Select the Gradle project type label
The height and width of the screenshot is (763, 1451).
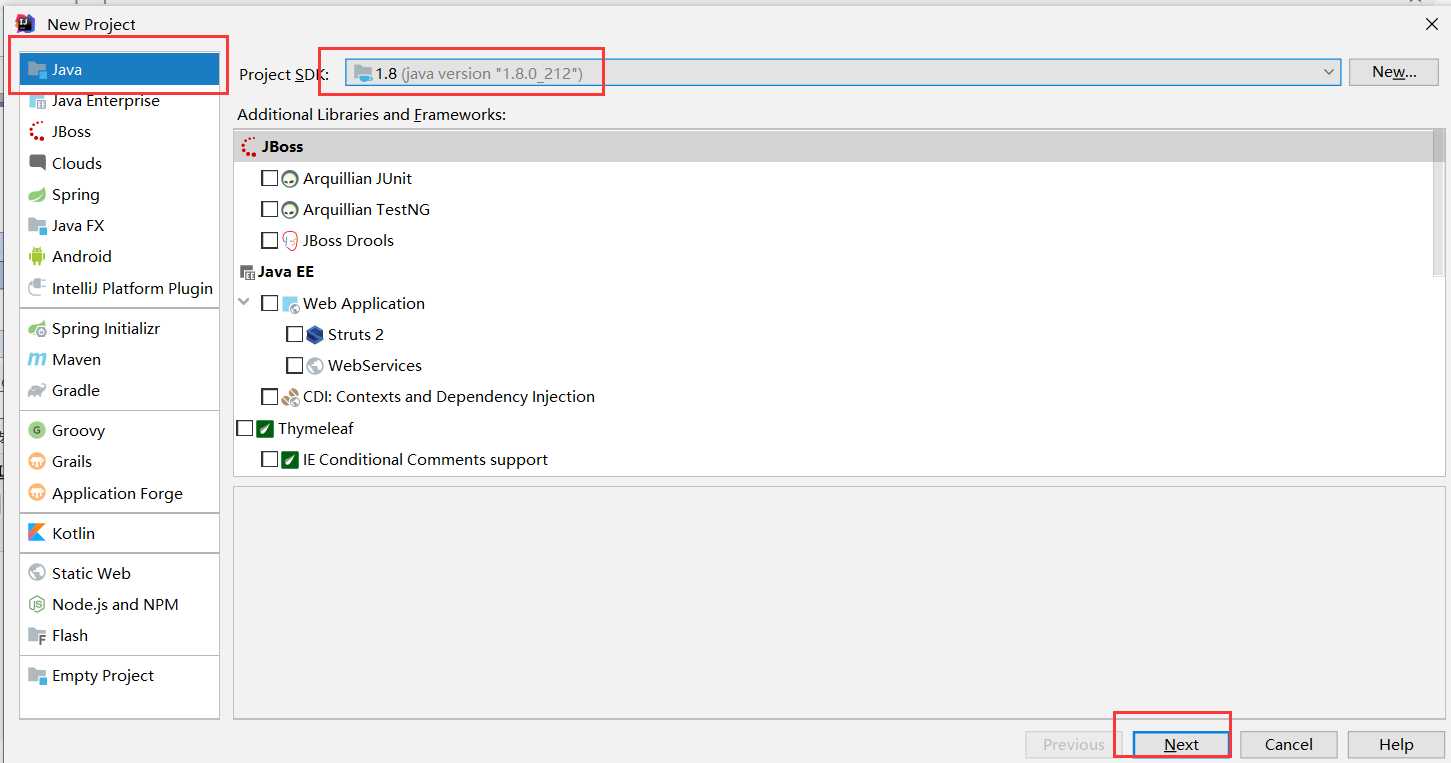[76, 391]
